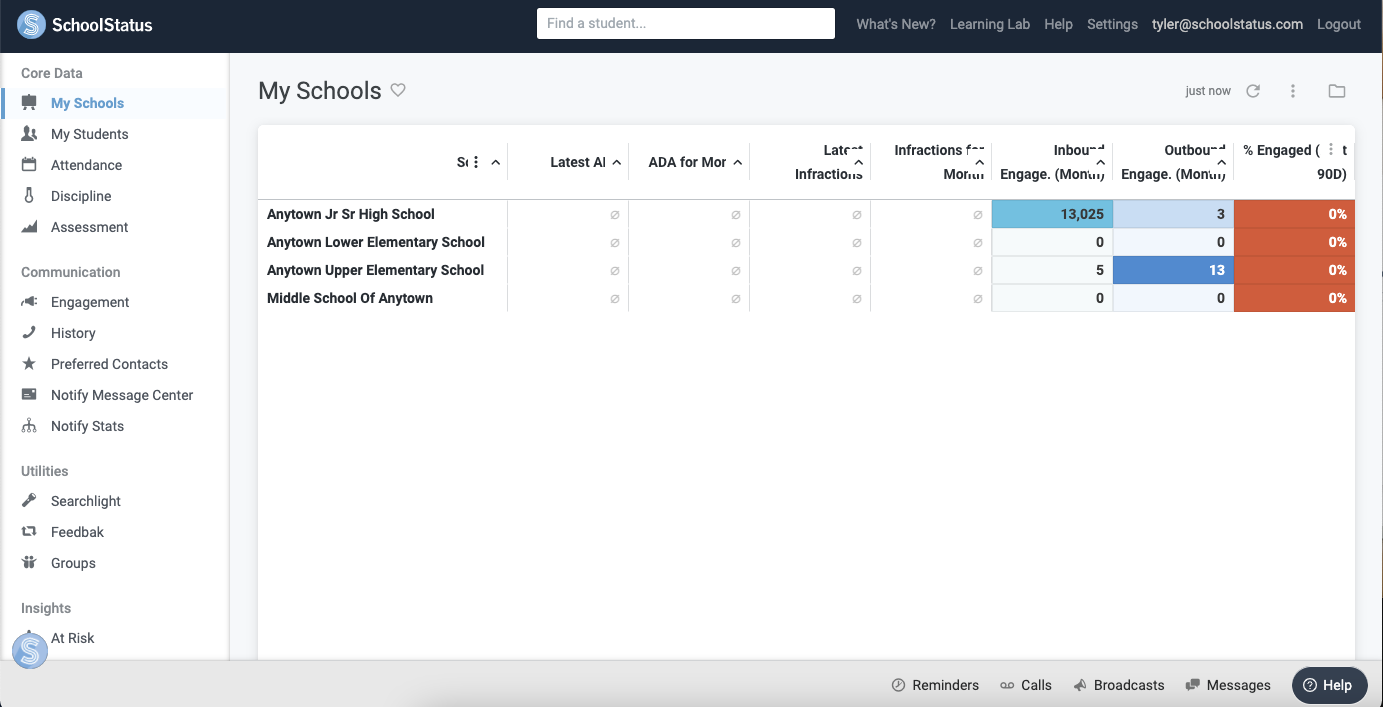Open column menu dots on % Engaged header
The height and width of the screenshot is (707, 1383).
(x=1330, y=150)
